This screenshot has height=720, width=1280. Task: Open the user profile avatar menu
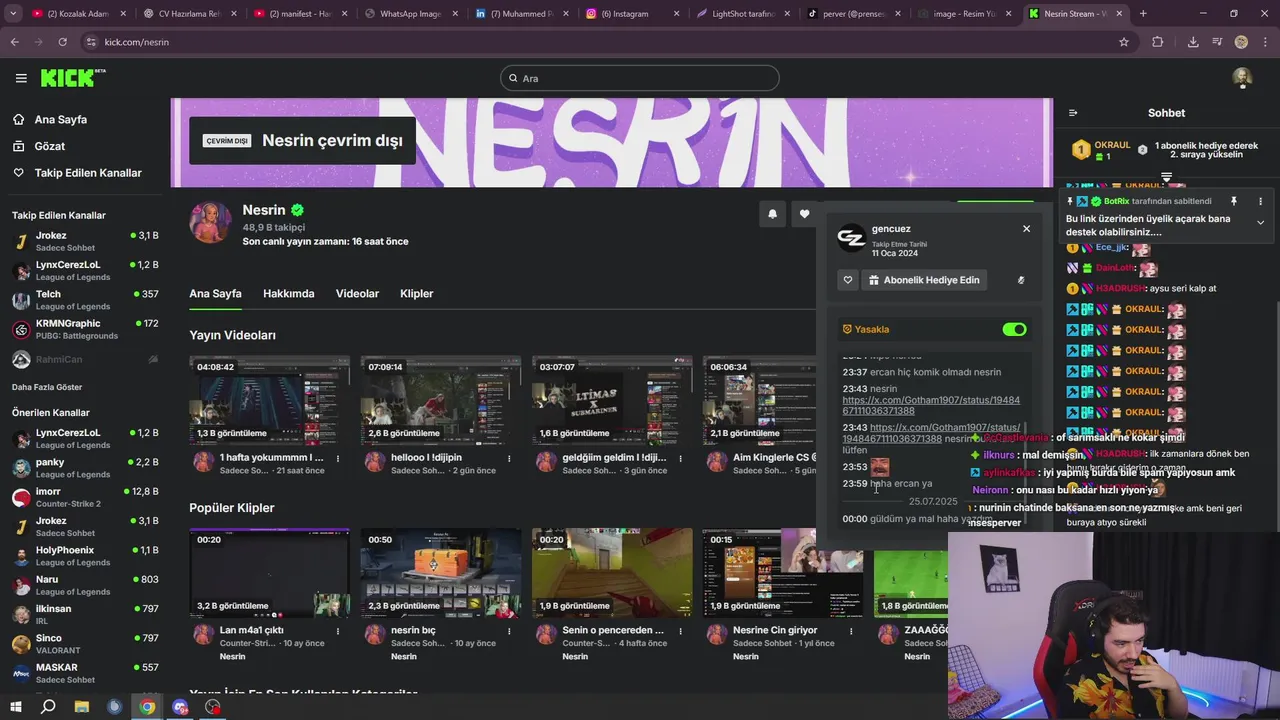click(1242, 78)
